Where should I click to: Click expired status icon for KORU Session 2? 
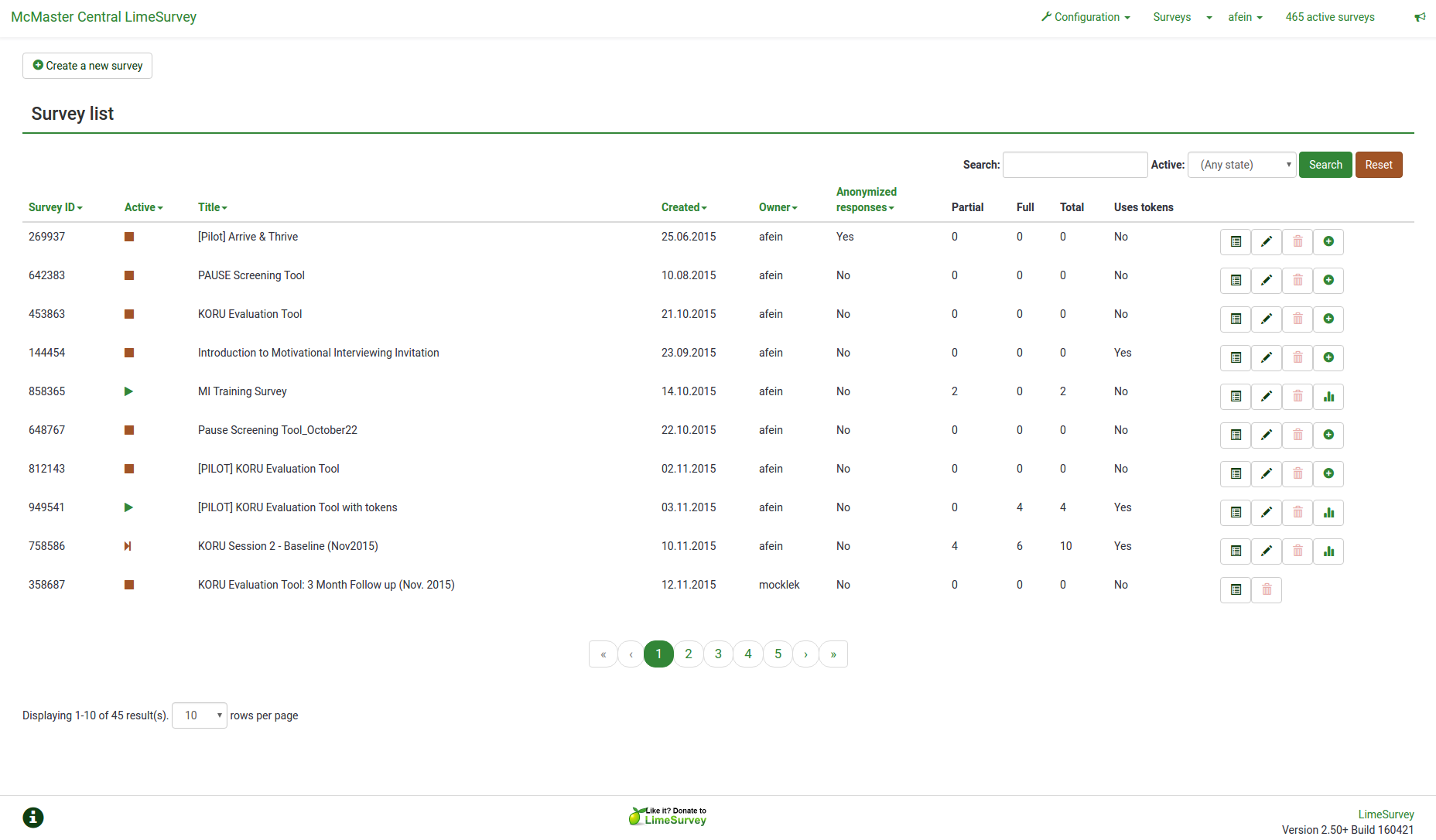128,546
